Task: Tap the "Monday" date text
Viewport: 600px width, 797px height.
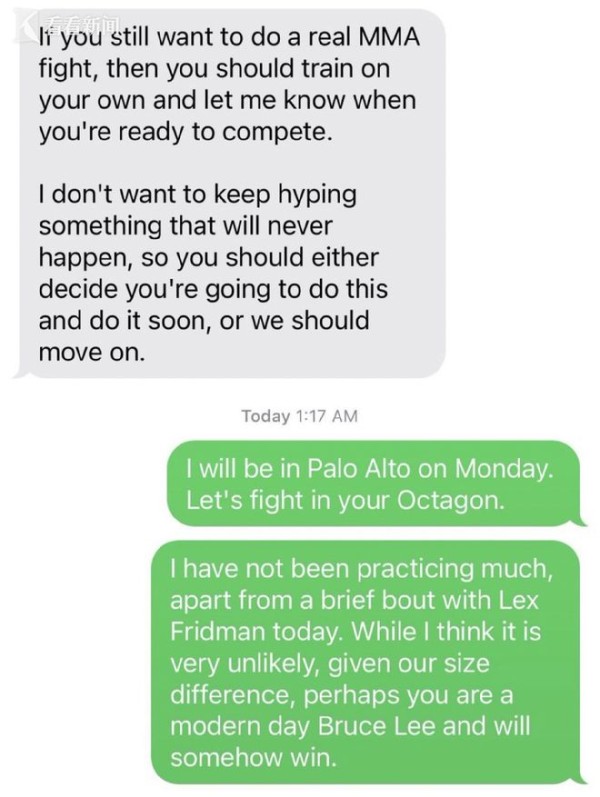Action: pyautogui.click(x=503, y=469)
